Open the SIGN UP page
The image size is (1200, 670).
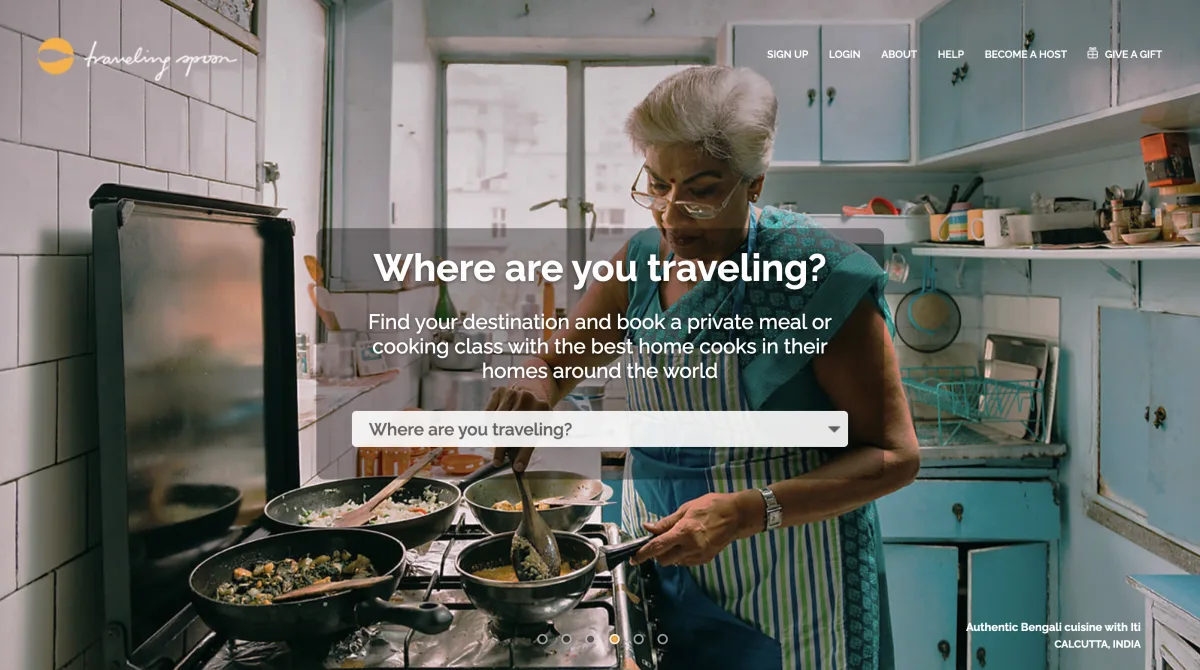coord(787,54)
